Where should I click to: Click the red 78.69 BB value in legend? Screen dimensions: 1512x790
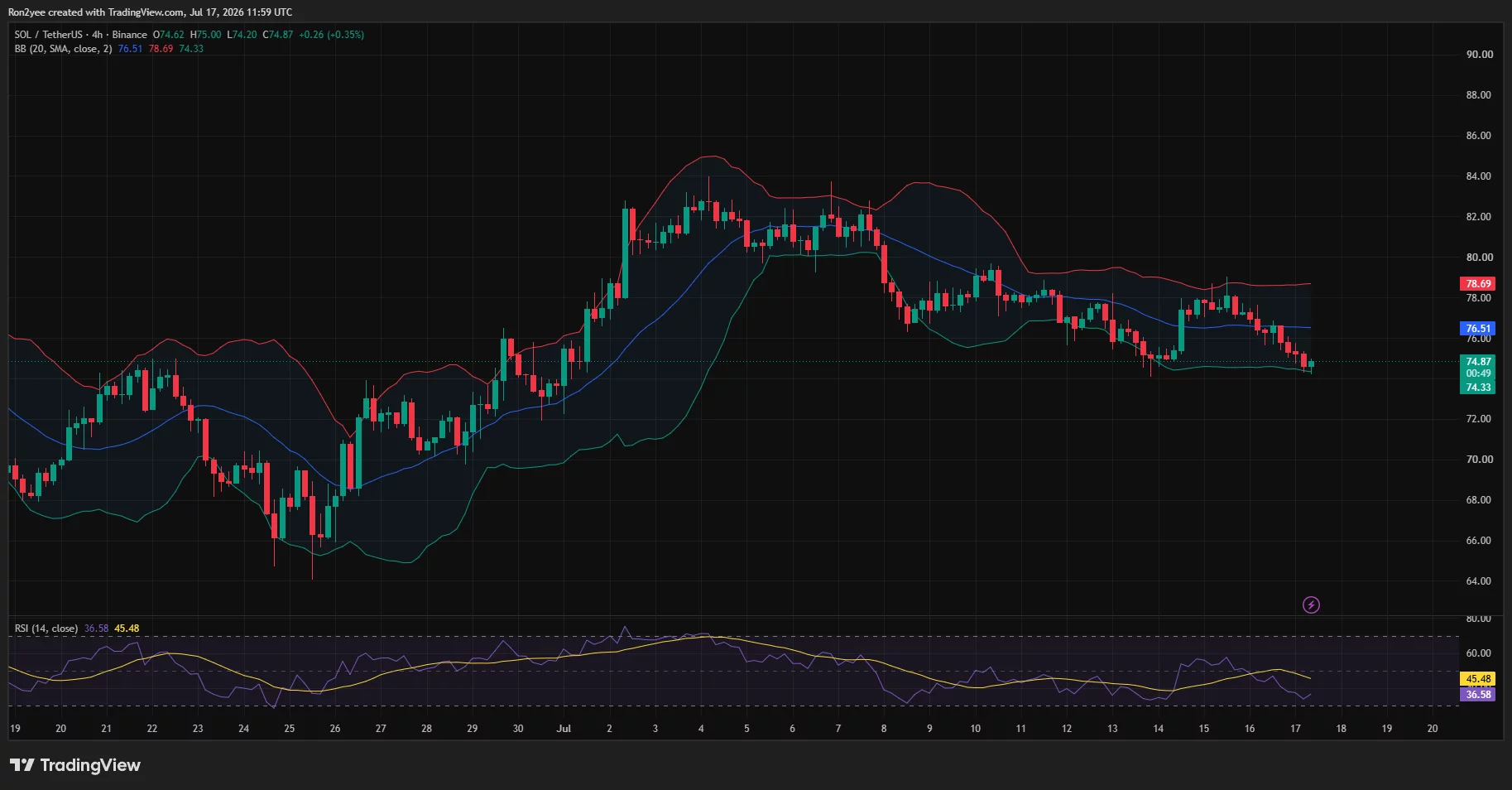click(161, 49)
